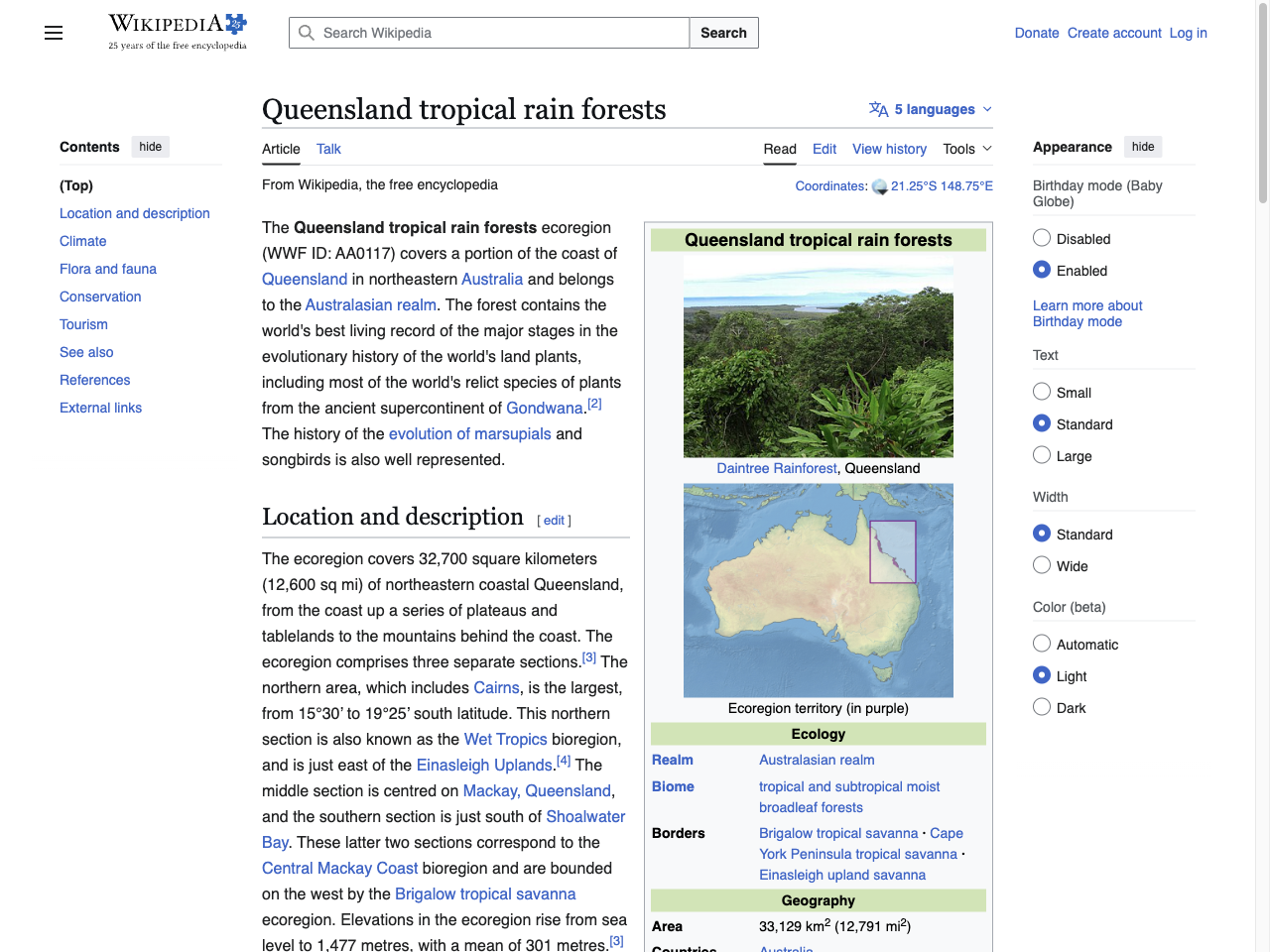Switch to the Talk tab

point(327,149)
